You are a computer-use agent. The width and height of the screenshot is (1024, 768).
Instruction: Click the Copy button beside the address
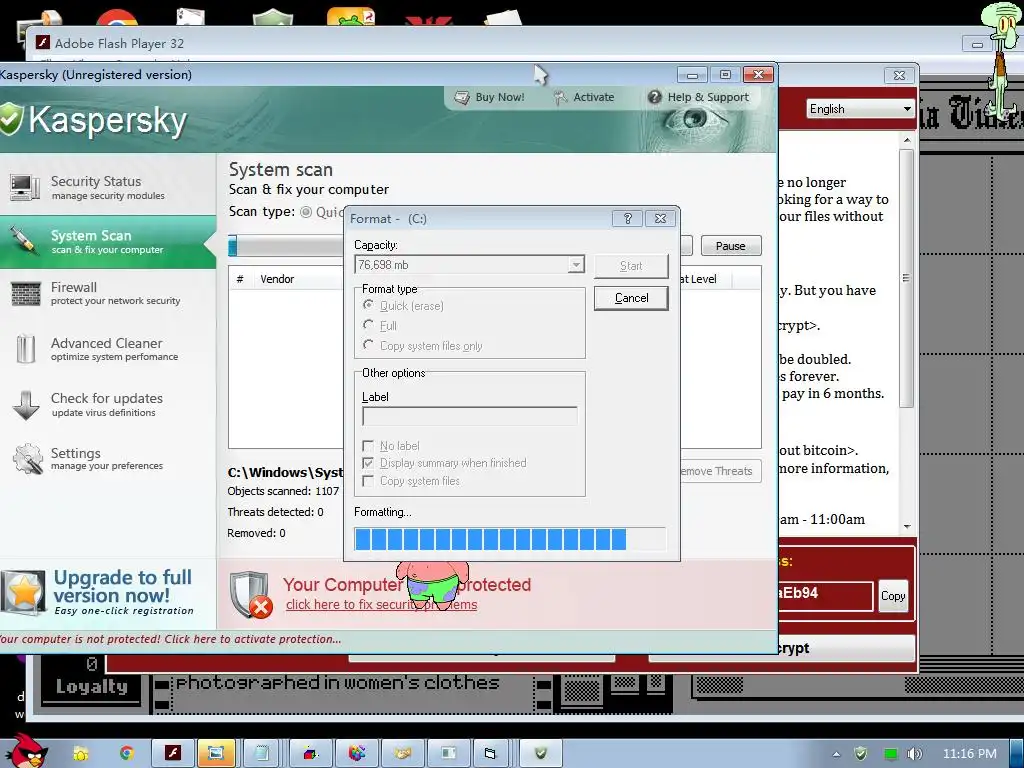pos(893,596)
